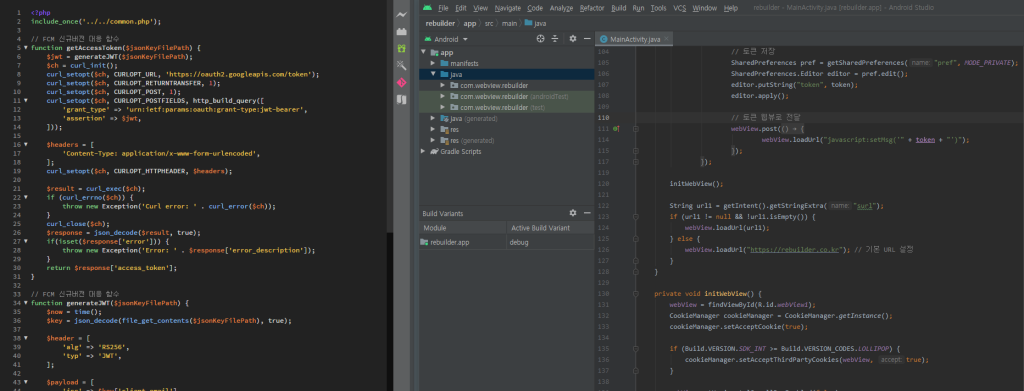Viewport: 1024px width, 391px height.
Task: Fold the initWebView method at line 130
Action: (635, 294)
